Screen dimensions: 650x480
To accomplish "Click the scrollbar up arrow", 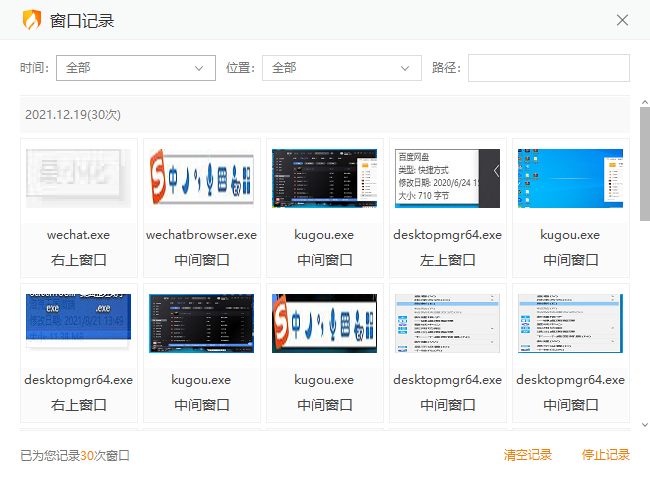I will click(x=645, y=102).
